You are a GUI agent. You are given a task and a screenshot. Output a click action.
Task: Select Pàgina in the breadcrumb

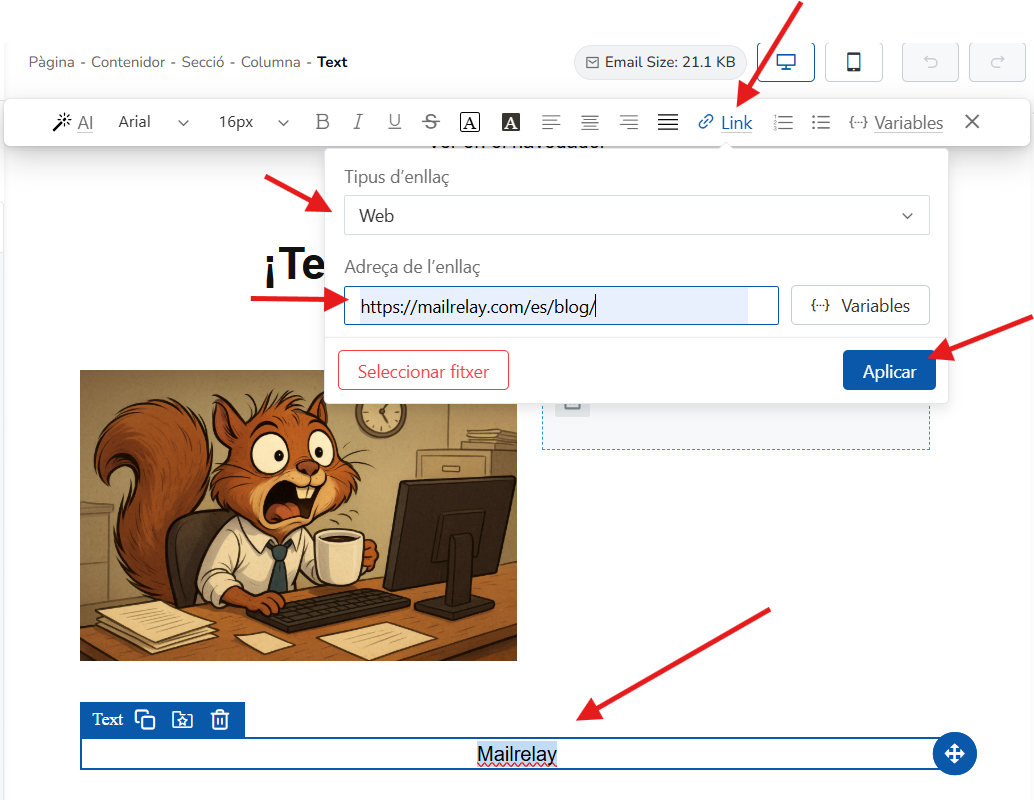tap(51, 62)
